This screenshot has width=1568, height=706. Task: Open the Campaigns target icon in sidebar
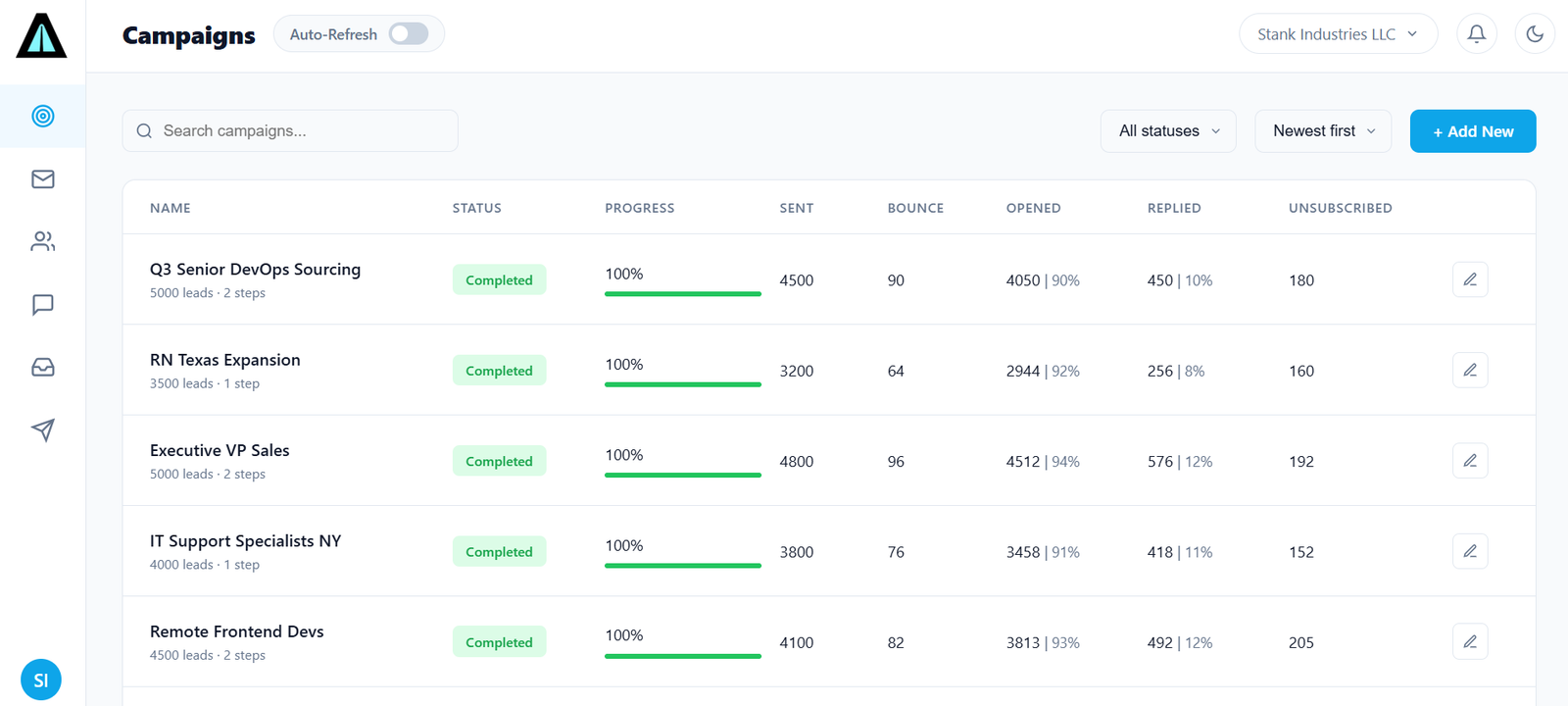(43, 116)
